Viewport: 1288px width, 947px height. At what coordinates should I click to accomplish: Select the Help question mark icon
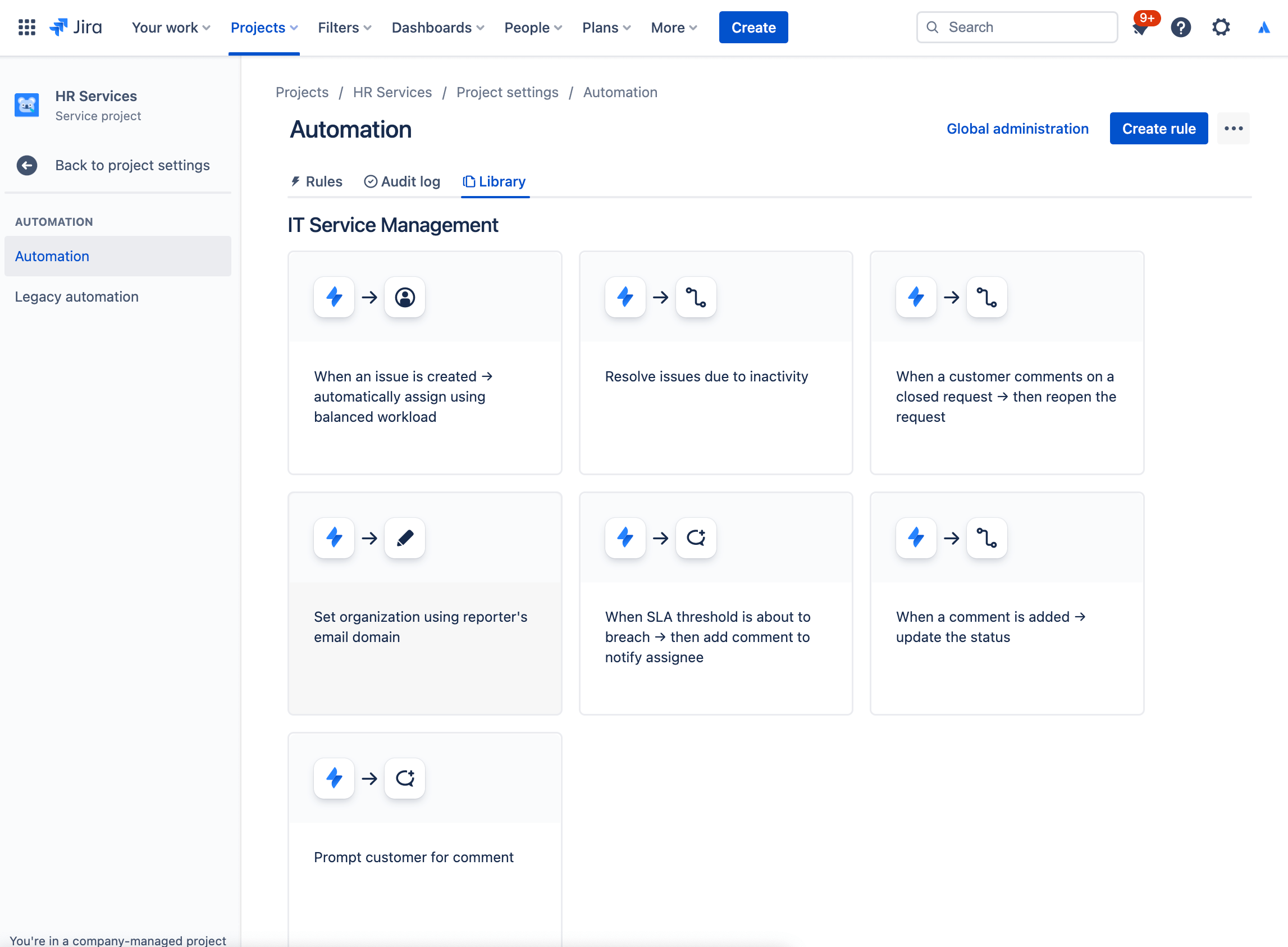tap(1181, 27)
